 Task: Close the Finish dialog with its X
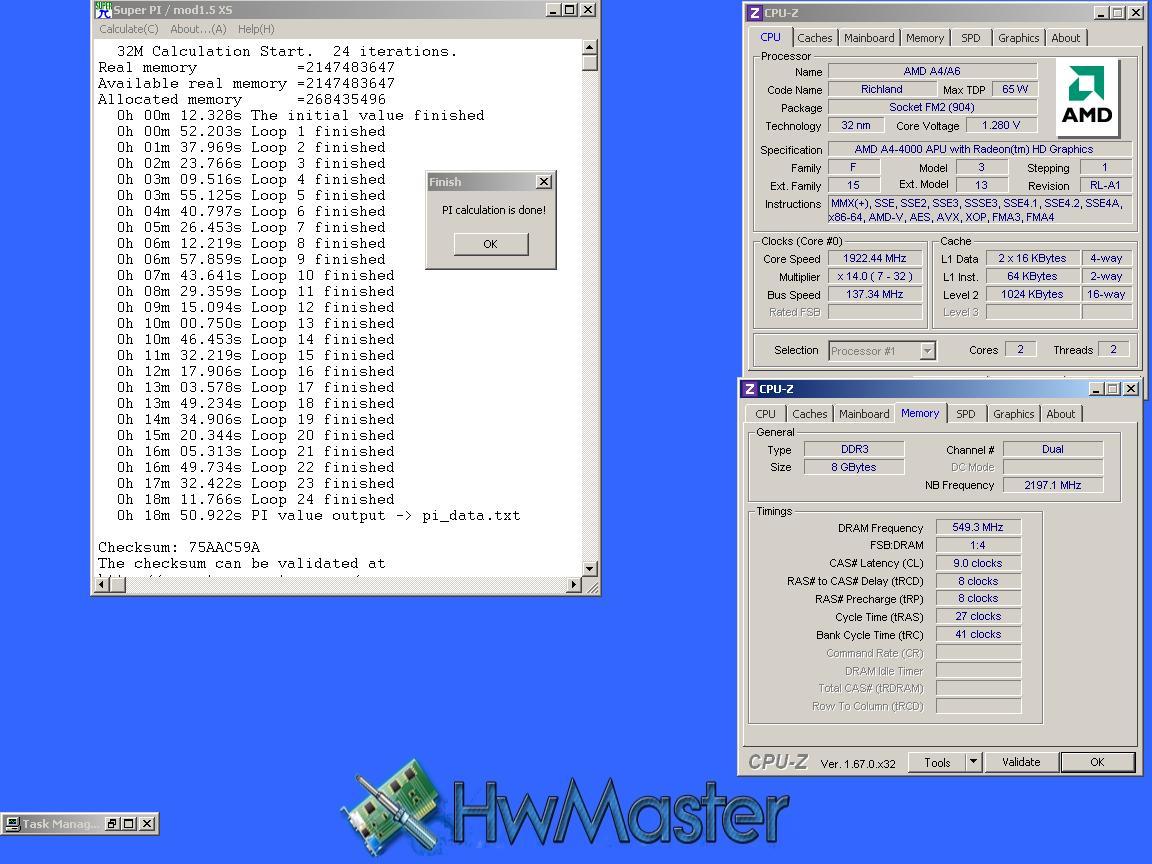pos(544,181)
